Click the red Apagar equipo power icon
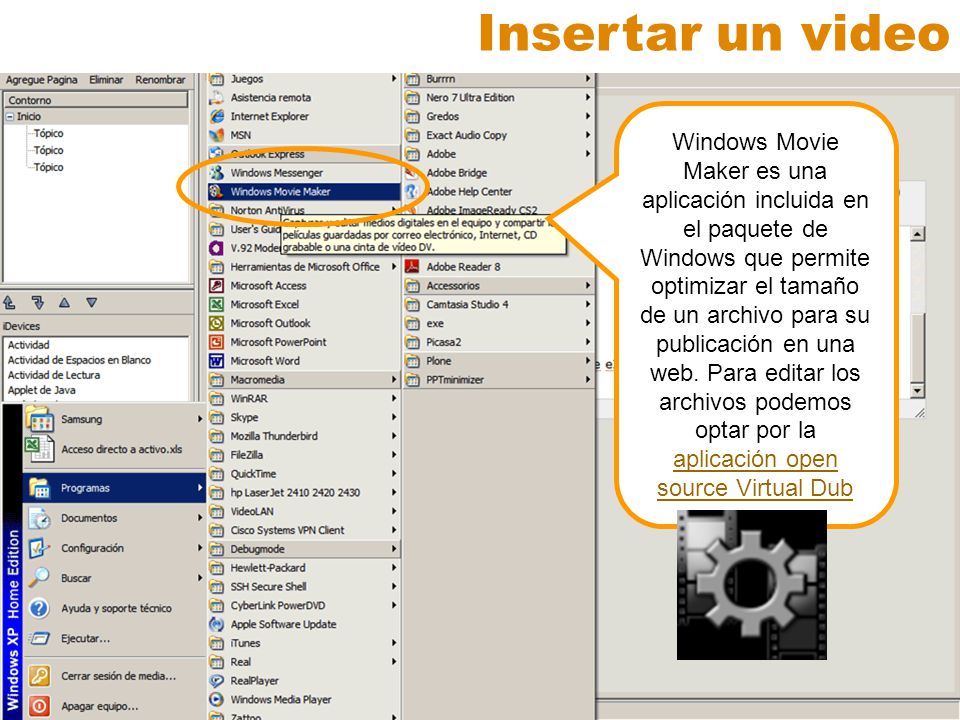This screenshot has height=720, width=960. 39,706
